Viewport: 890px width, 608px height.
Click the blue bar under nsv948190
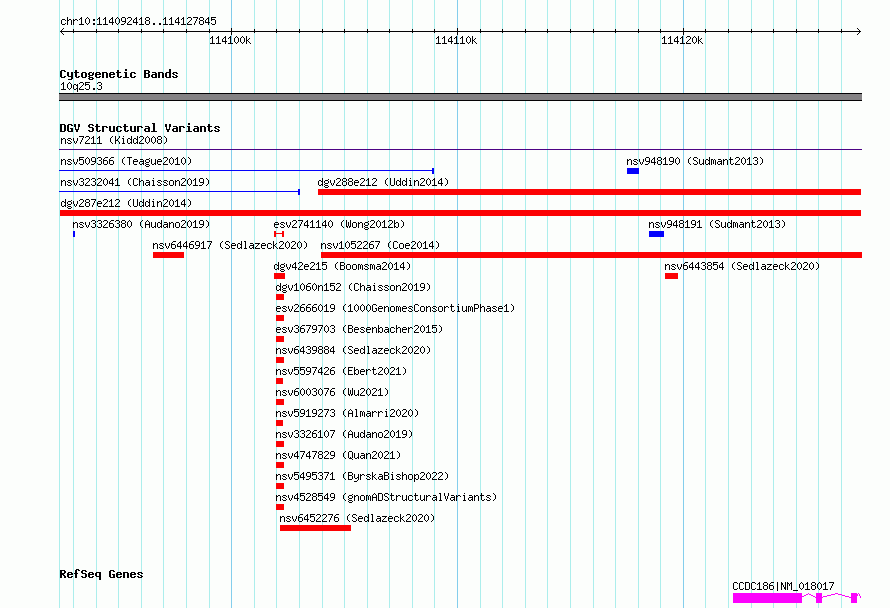(633, 171)
